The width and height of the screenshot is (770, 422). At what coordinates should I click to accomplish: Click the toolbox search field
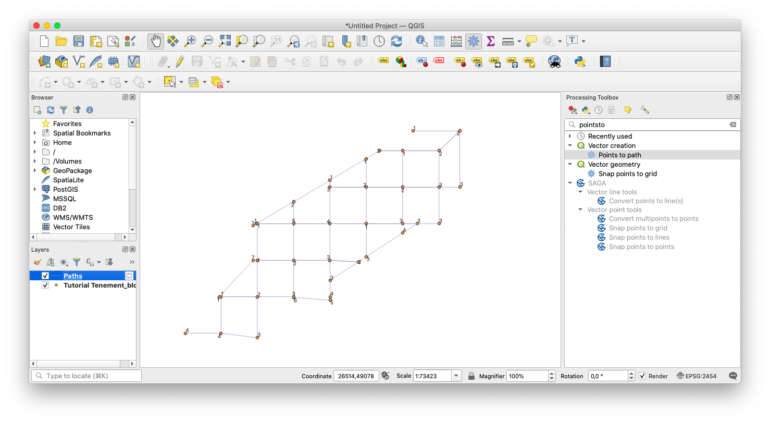pyautogui.click(x=652, y=125)
